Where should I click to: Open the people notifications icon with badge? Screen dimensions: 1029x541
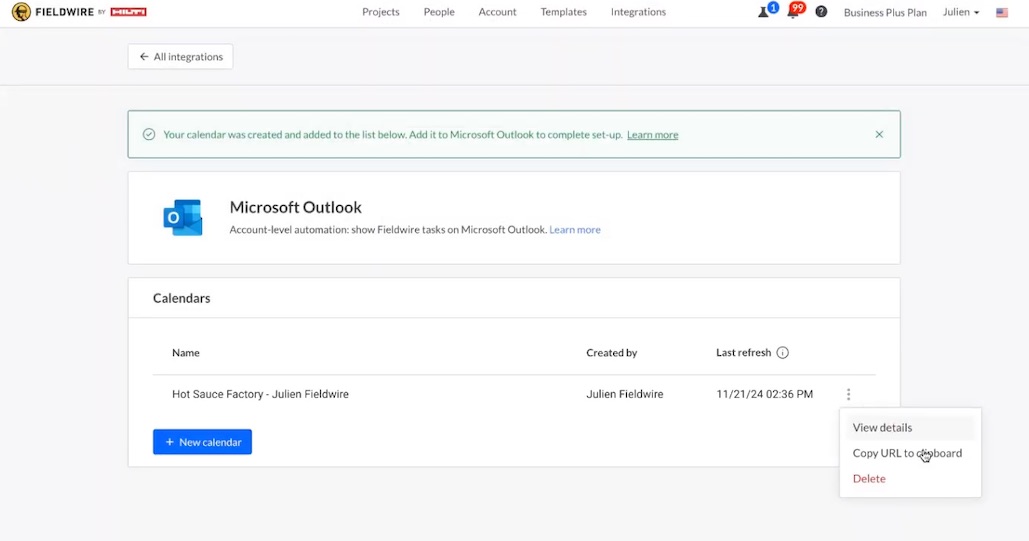[766, 12]
